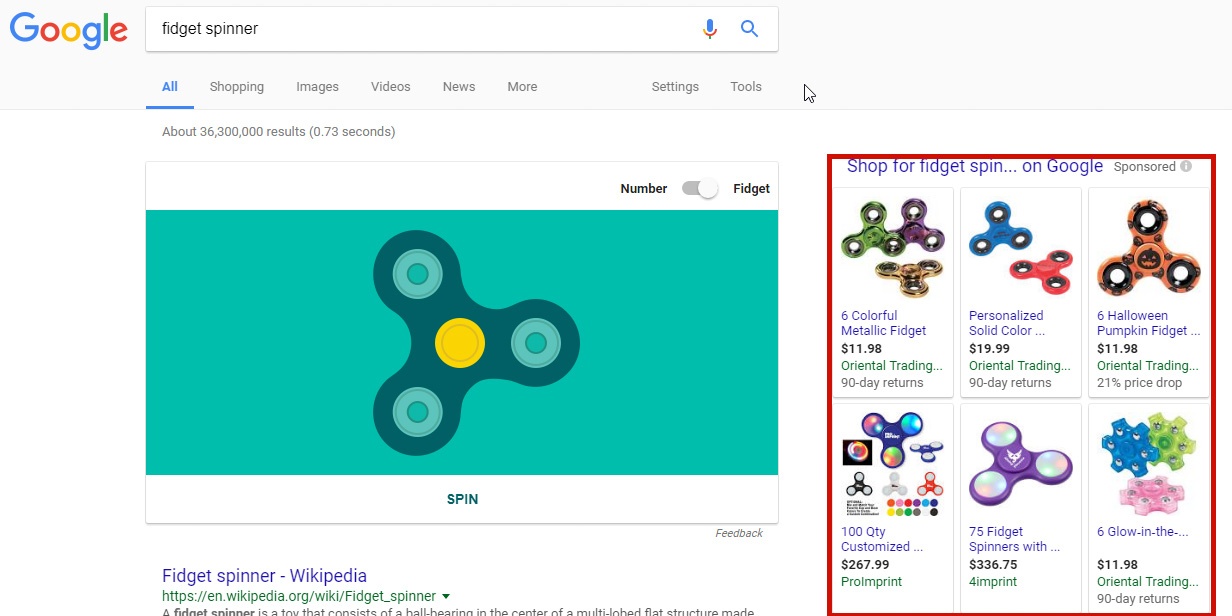
Task: Click the Feedback link below the spinner
Action: point(739,533)
